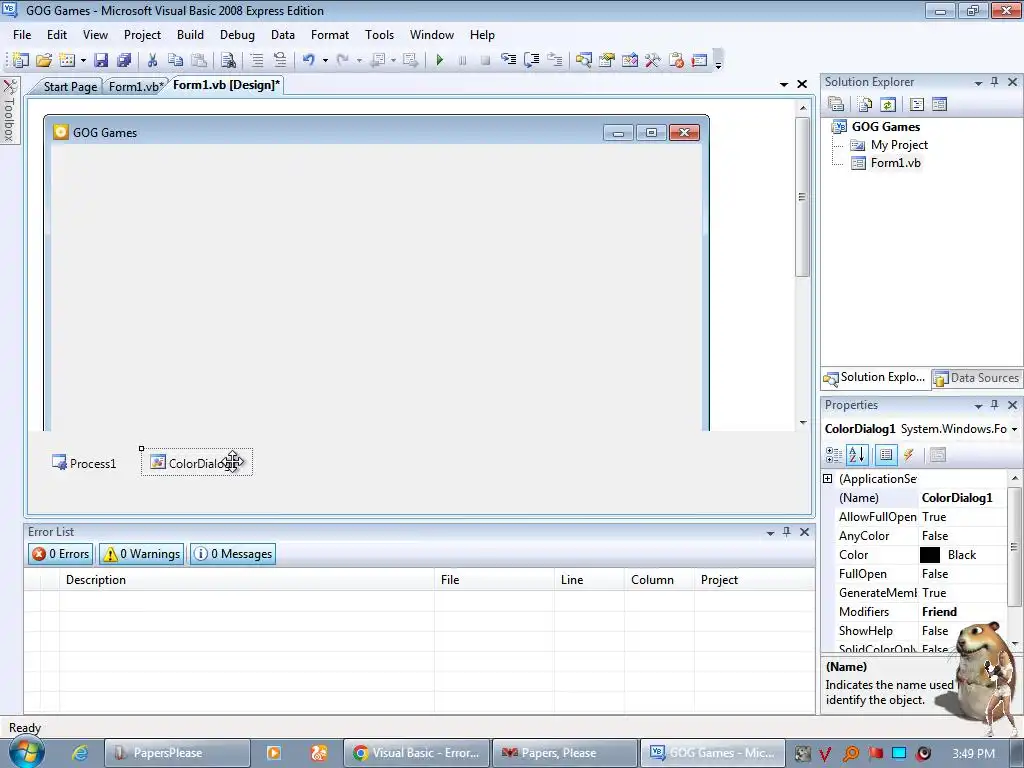Switch to the Data Sources tab
Image resolution: width=1024 pixels, height=768 pixels.
[977, 377]
